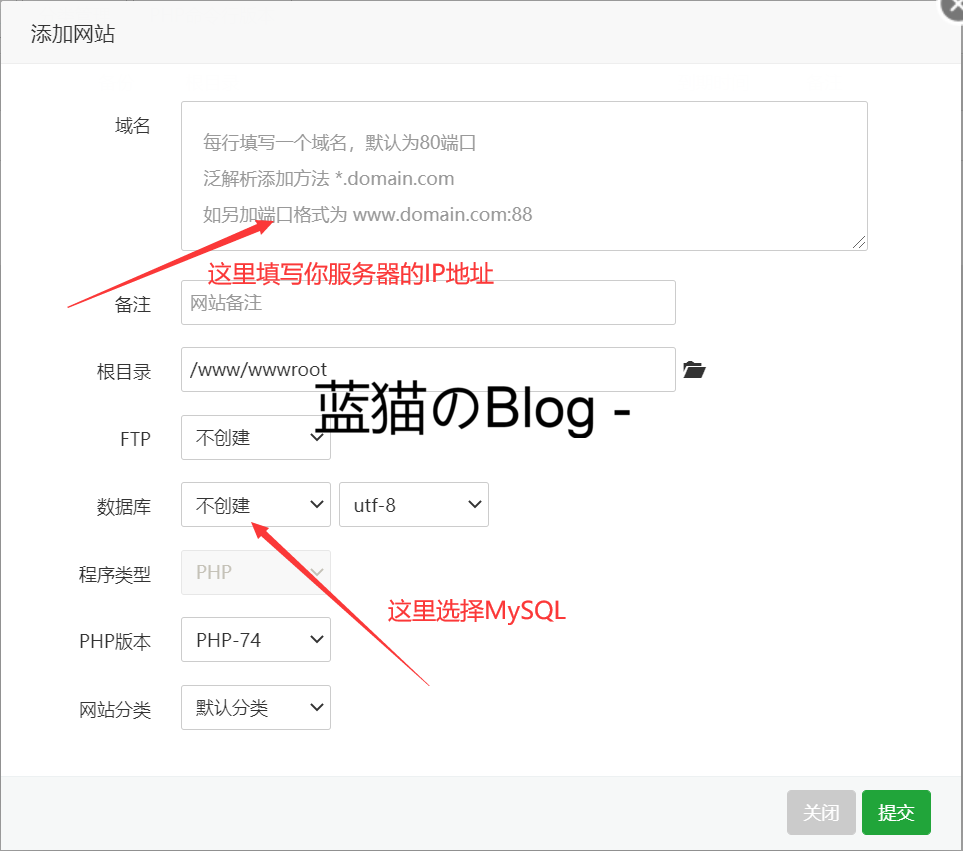Select the 根目录 label text
This screenshot has height=851, width=963.
coord(124,372)
